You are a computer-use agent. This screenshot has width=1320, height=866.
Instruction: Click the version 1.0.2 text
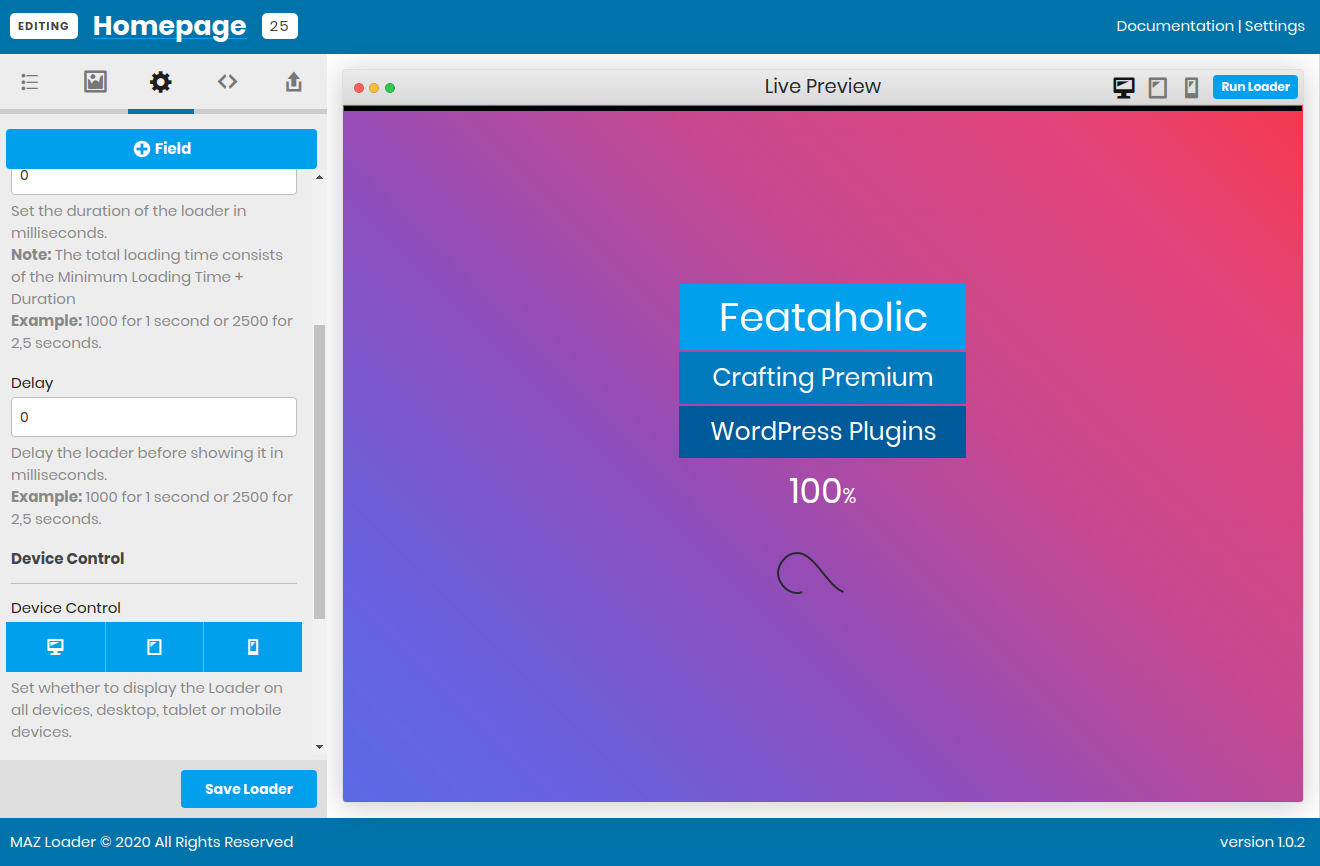point(1262,842)
